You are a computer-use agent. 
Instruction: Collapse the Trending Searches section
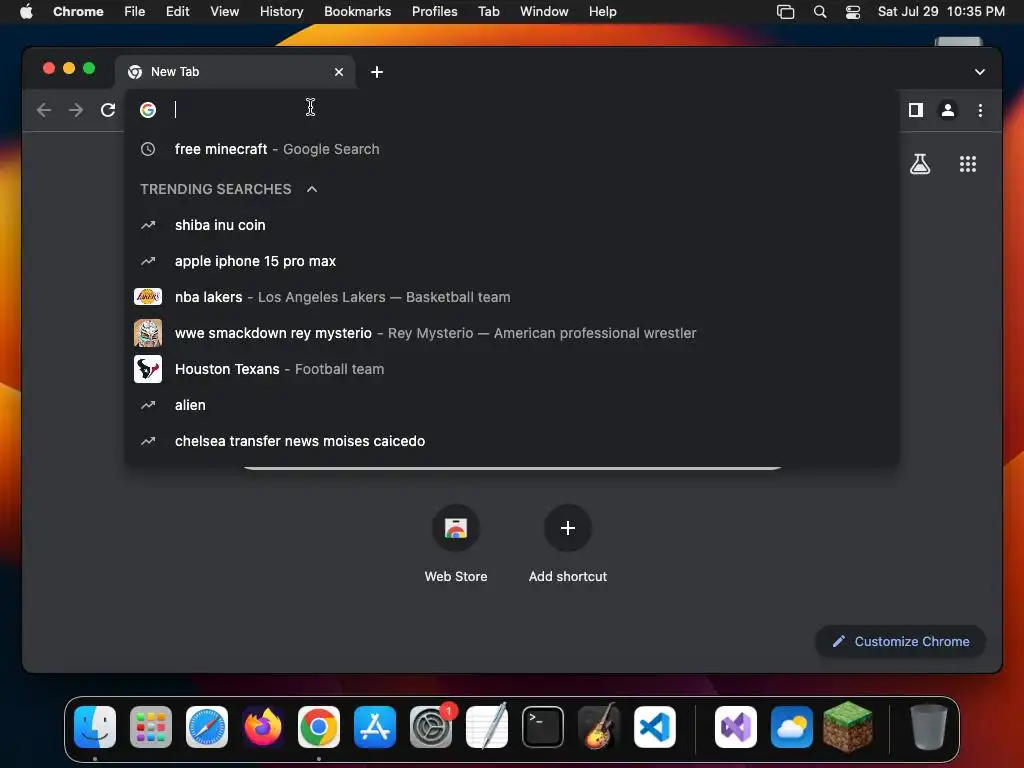tap(312, 189)
